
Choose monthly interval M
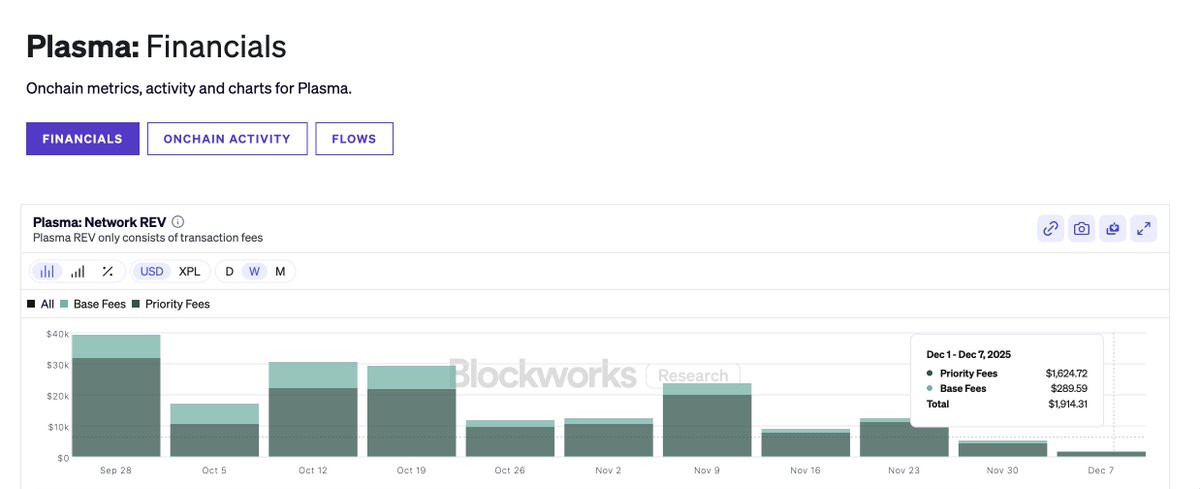pyautogui.click(x=280, y=271)
